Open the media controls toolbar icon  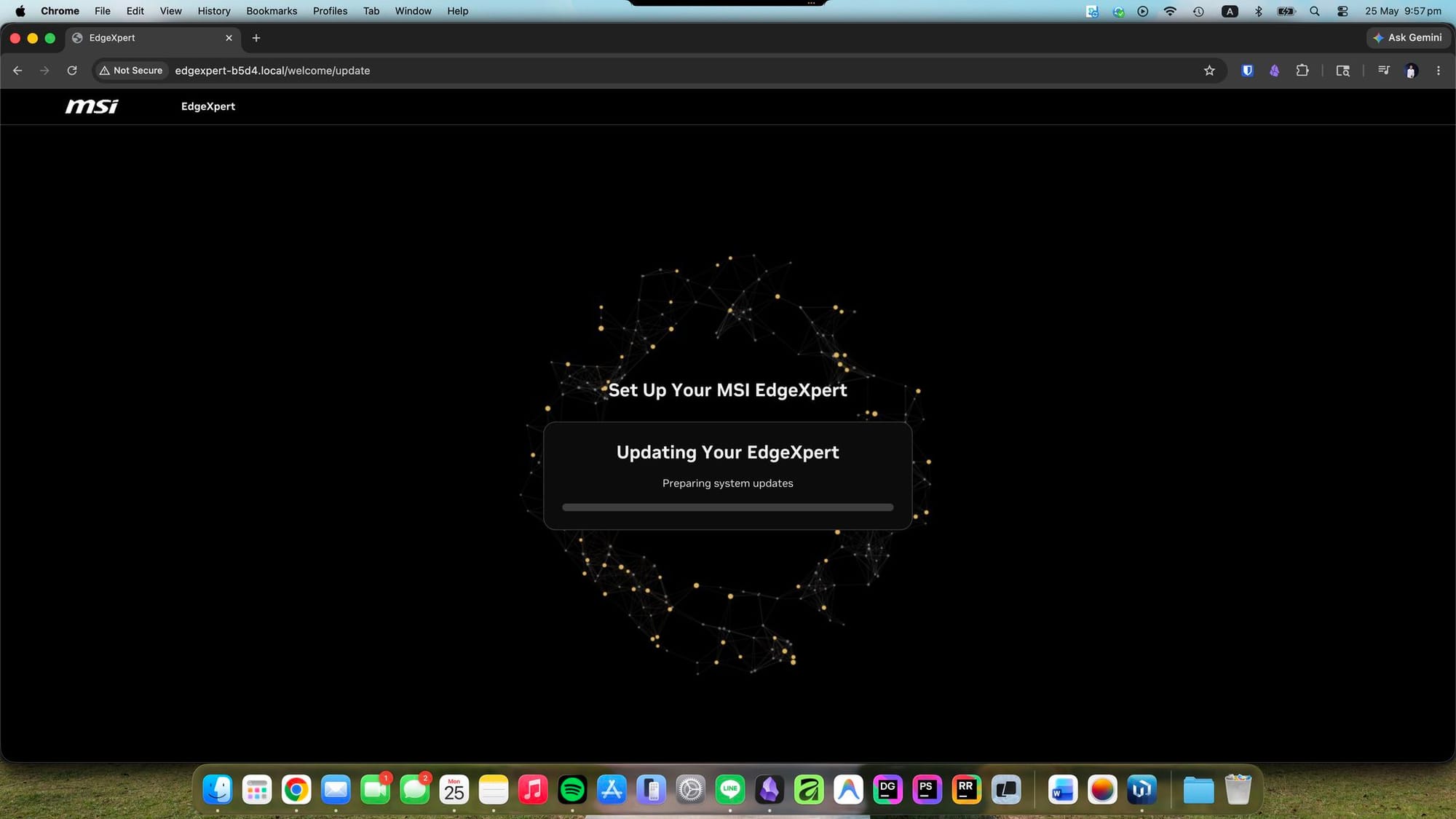coord(1383,71)
